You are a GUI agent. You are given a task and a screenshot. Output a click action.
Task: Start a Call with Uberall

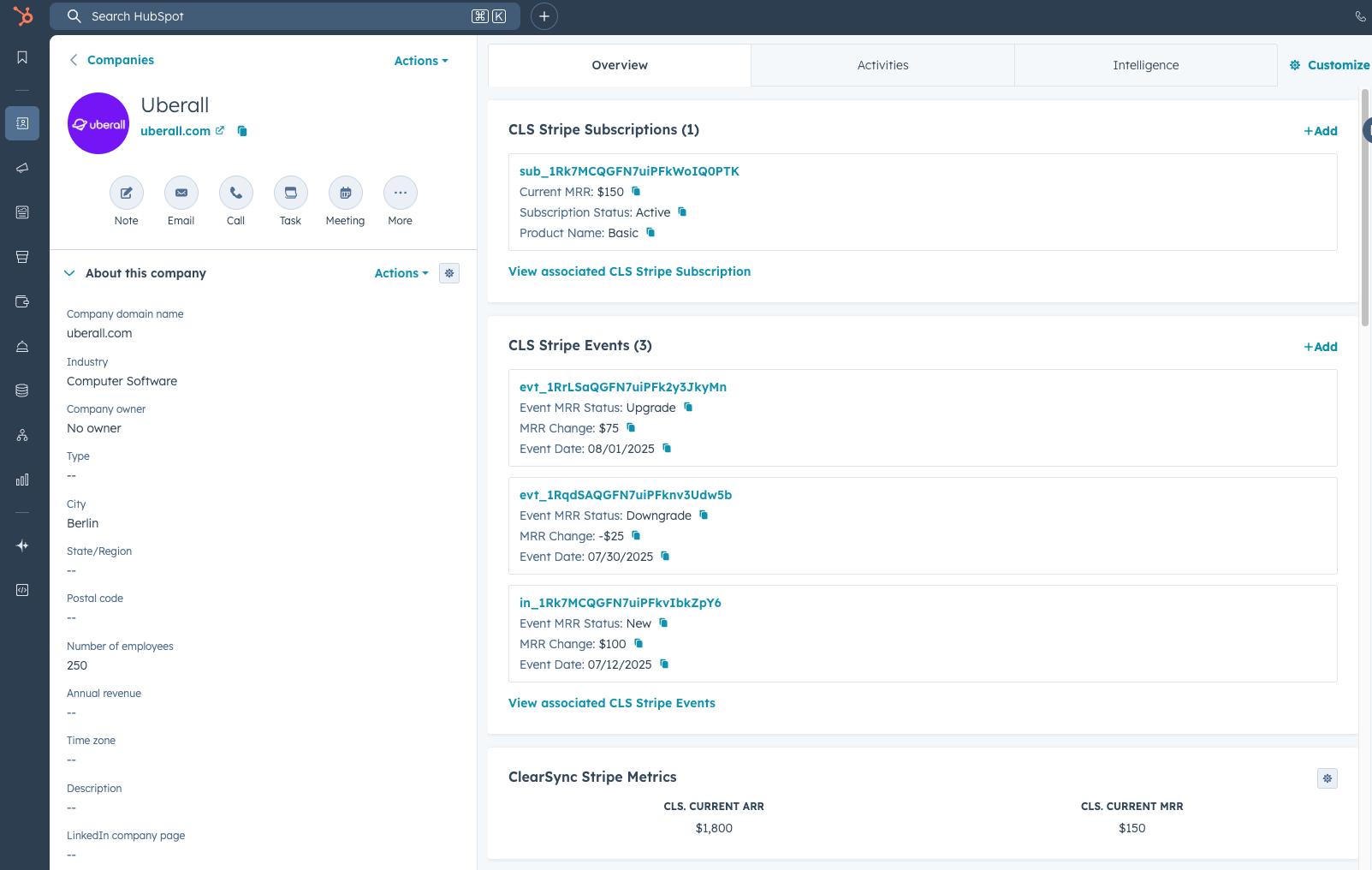[x=236, y=193]
